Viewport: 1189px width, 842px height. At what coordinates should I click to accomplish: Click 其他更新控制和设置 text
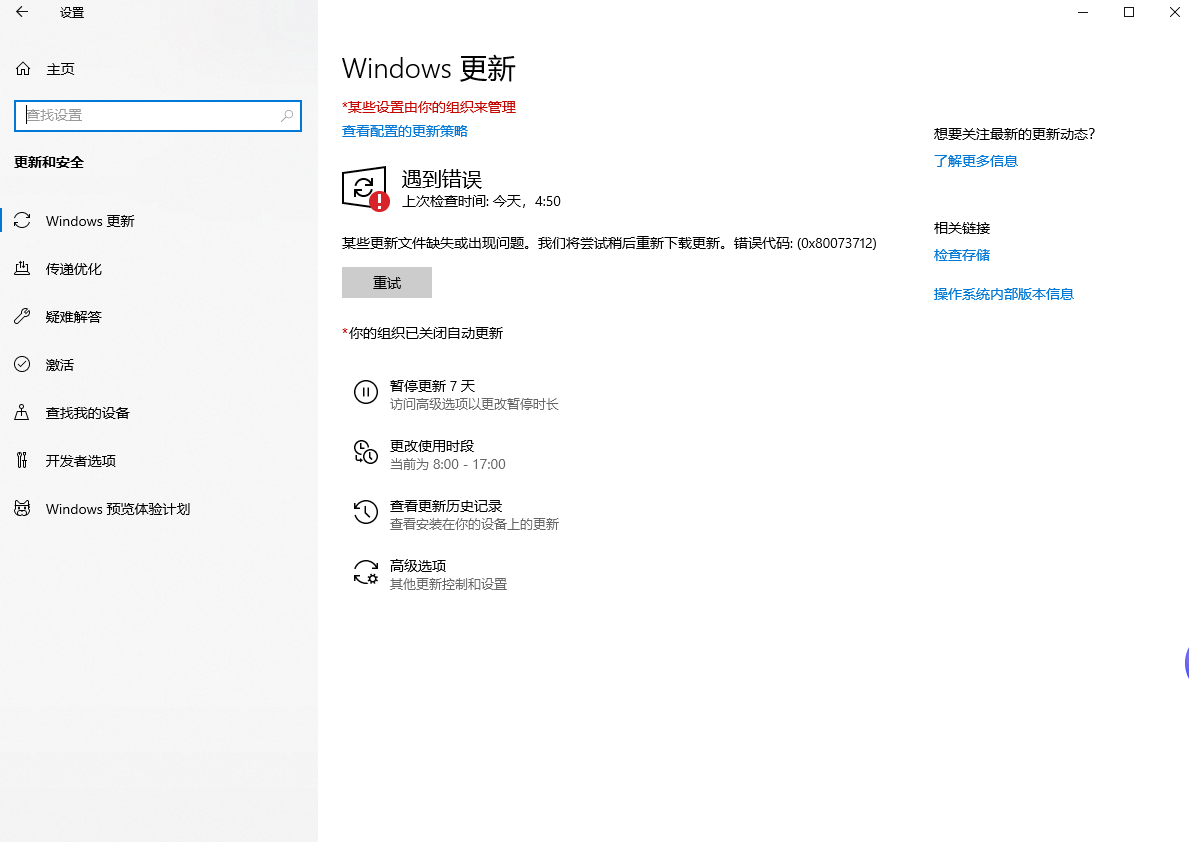pos(448,584)
